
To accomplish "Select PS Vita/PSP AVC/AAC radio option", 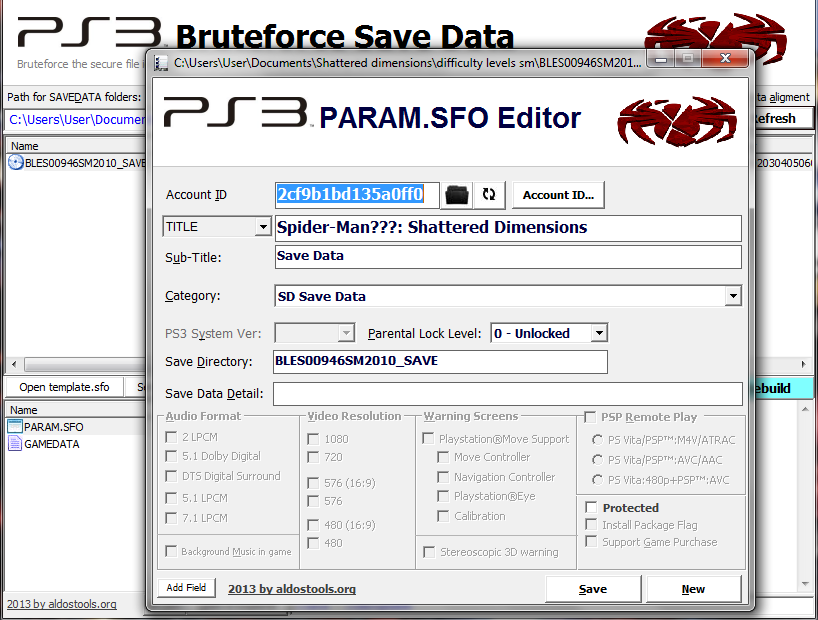I will (x=597, y=459).
